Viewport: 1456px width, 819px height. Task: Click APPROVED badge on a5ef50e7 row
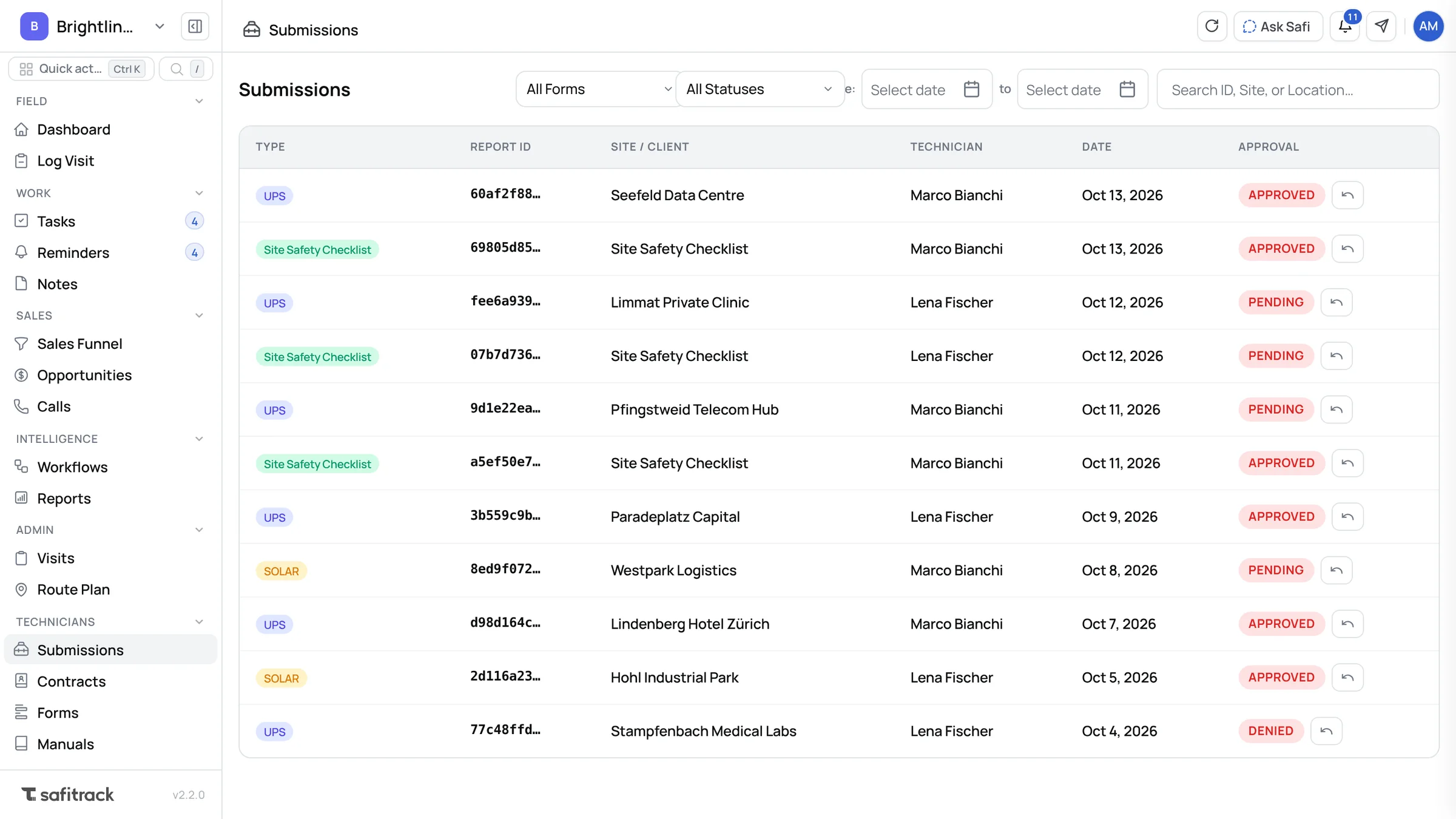pyautogui.click(x=1281, y=463)
